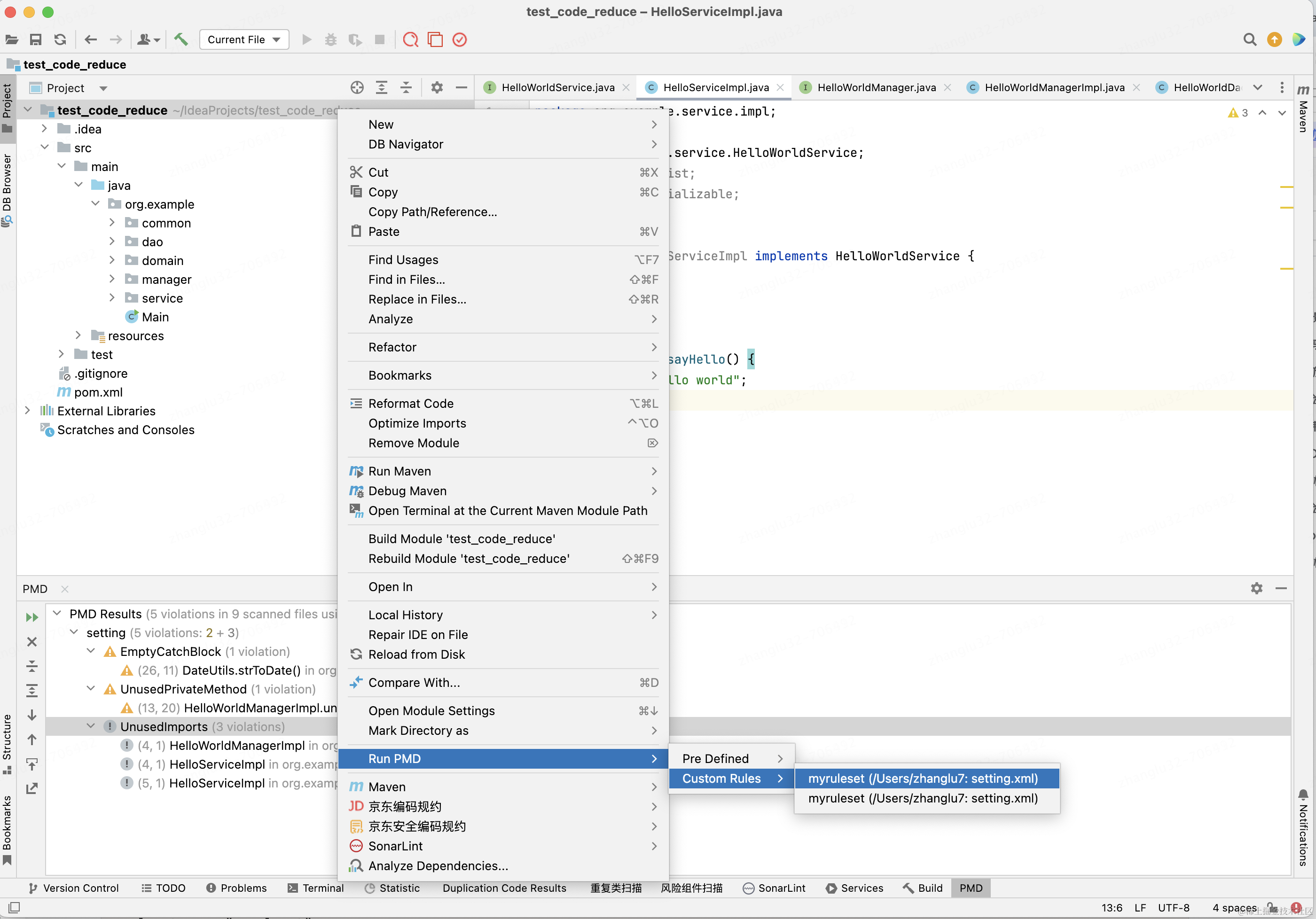This screenshot has width=1316, height=919.
Task: Select Current File dropdown in toolbar
Action: pyautogui.click(x=243, y=39)
